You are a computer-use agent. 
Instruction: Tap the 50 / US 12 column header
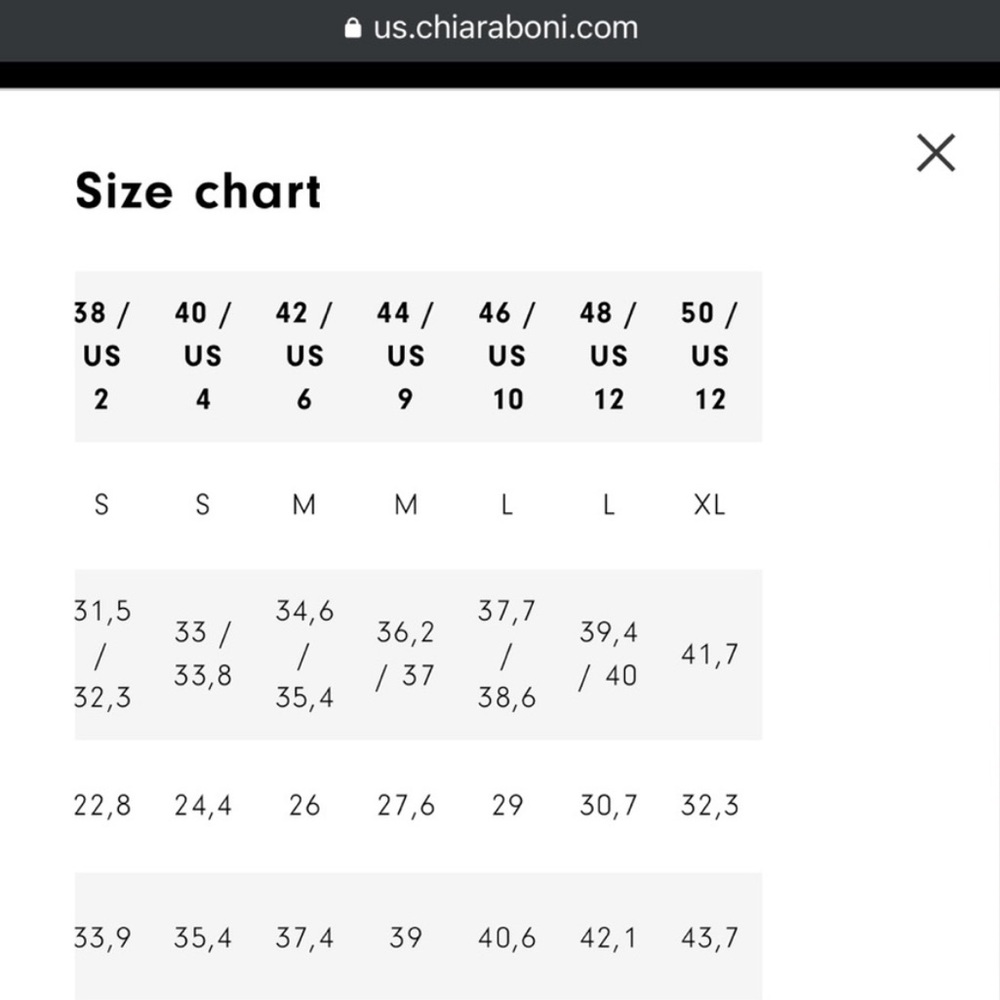point(710,356)
